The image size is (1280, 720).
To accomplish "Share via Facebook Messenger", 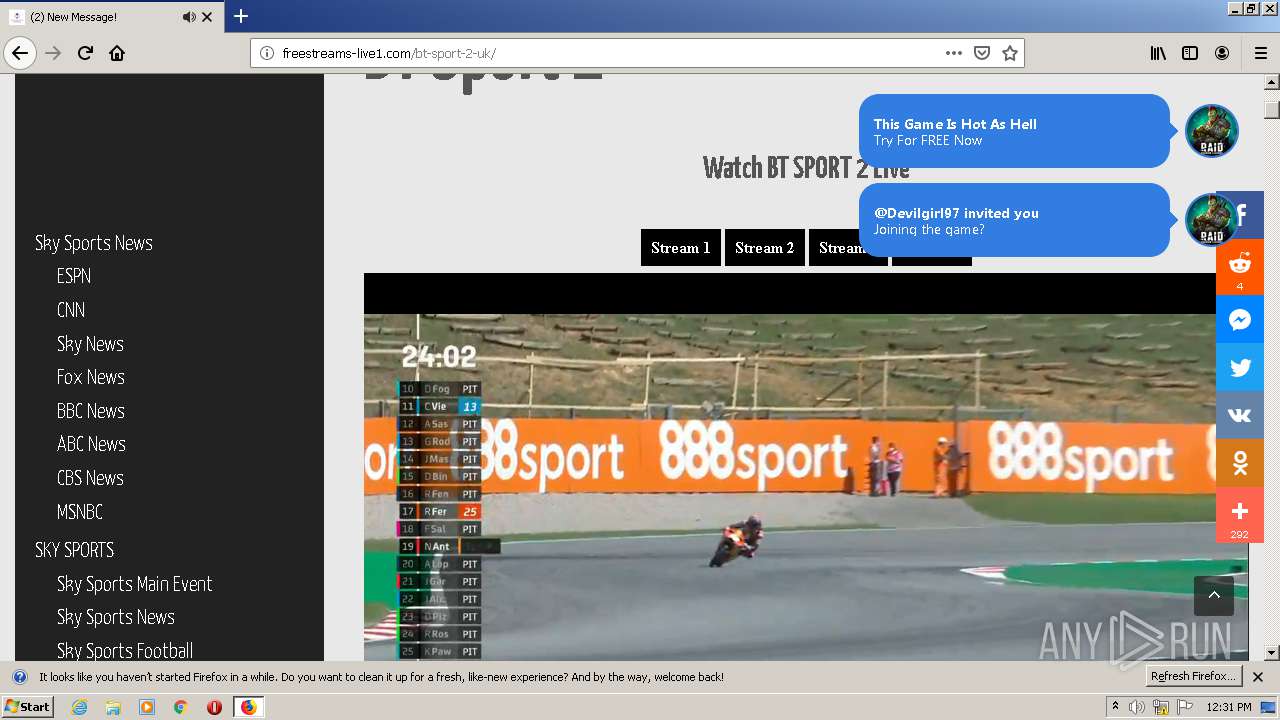I will [x=1240, y=320].
